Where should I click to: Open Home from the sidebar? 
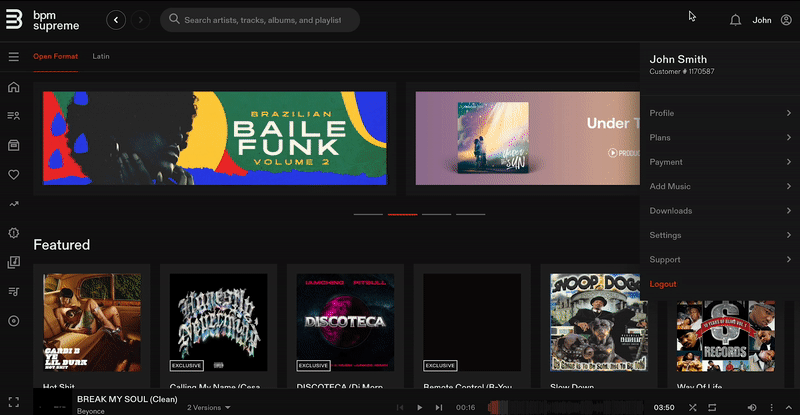(14, 87)
